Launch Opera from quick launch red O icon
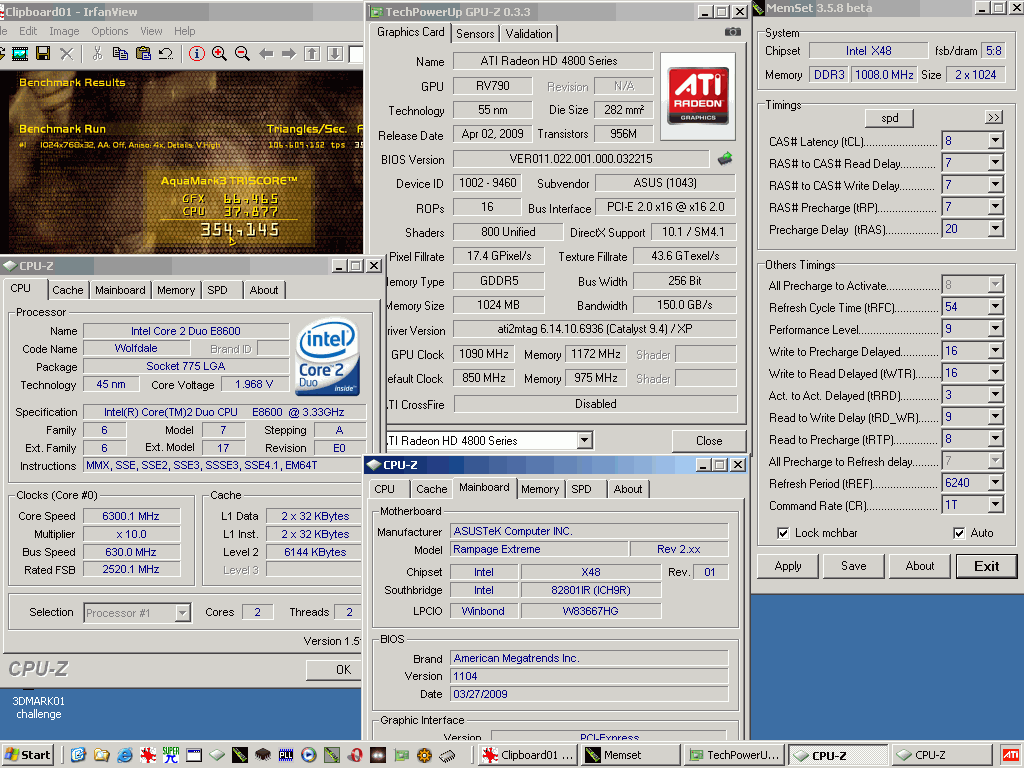Viewport: 1024px width, 768px height. pyautogui.click(x=355, y=756)
